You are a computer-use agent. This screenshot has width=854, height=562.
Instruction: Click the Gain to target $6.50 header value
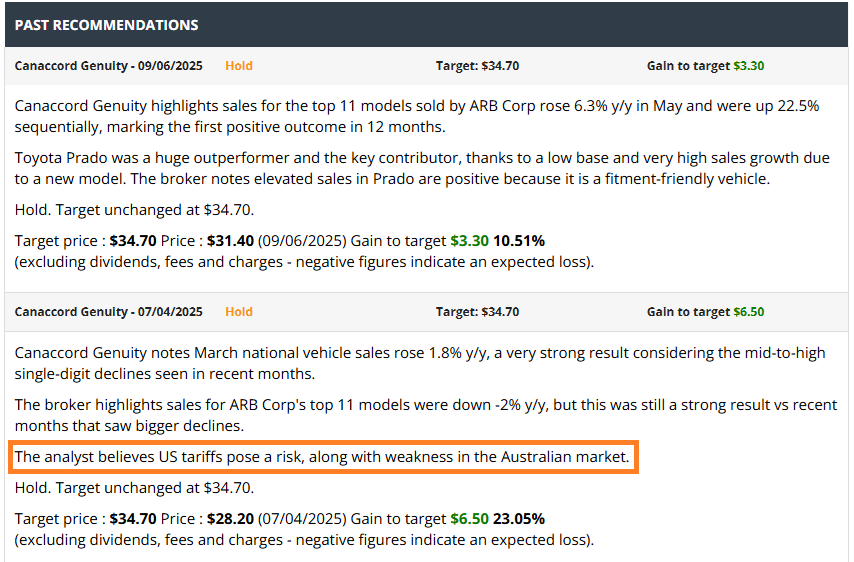pyautogui.click(x=748, y=312)
